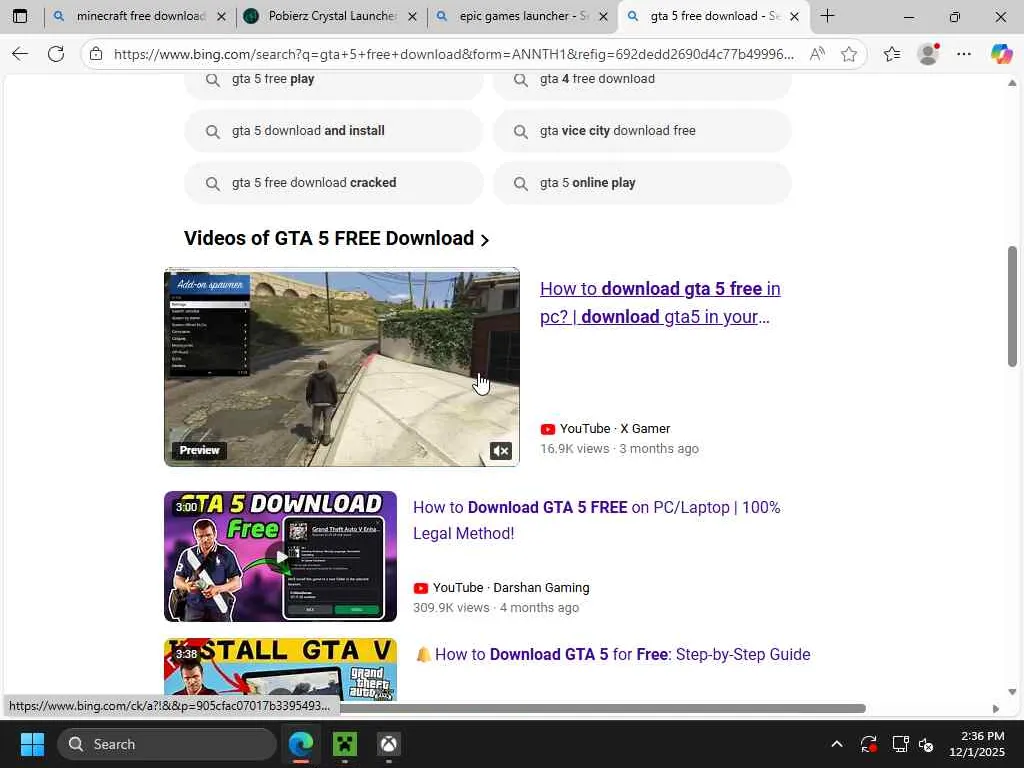Close the minecraft free download tab

(221, 16)
